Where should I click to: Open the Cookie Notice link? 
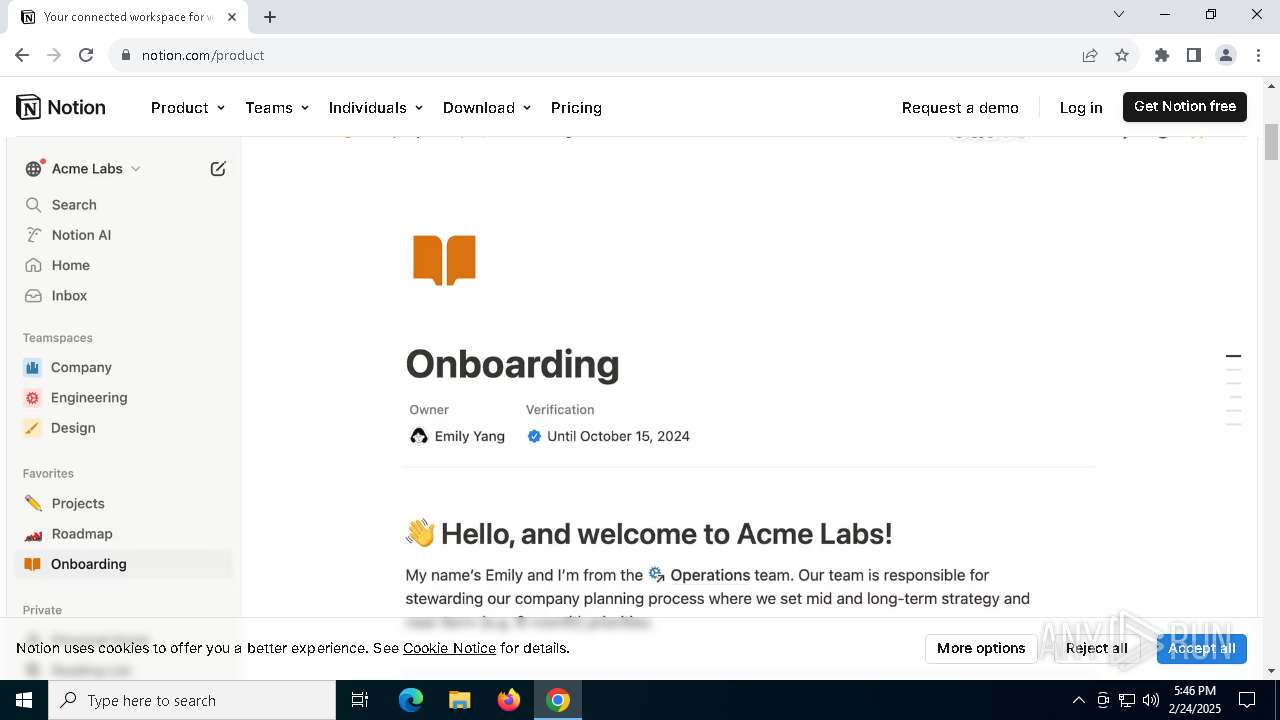click(449, 648)
